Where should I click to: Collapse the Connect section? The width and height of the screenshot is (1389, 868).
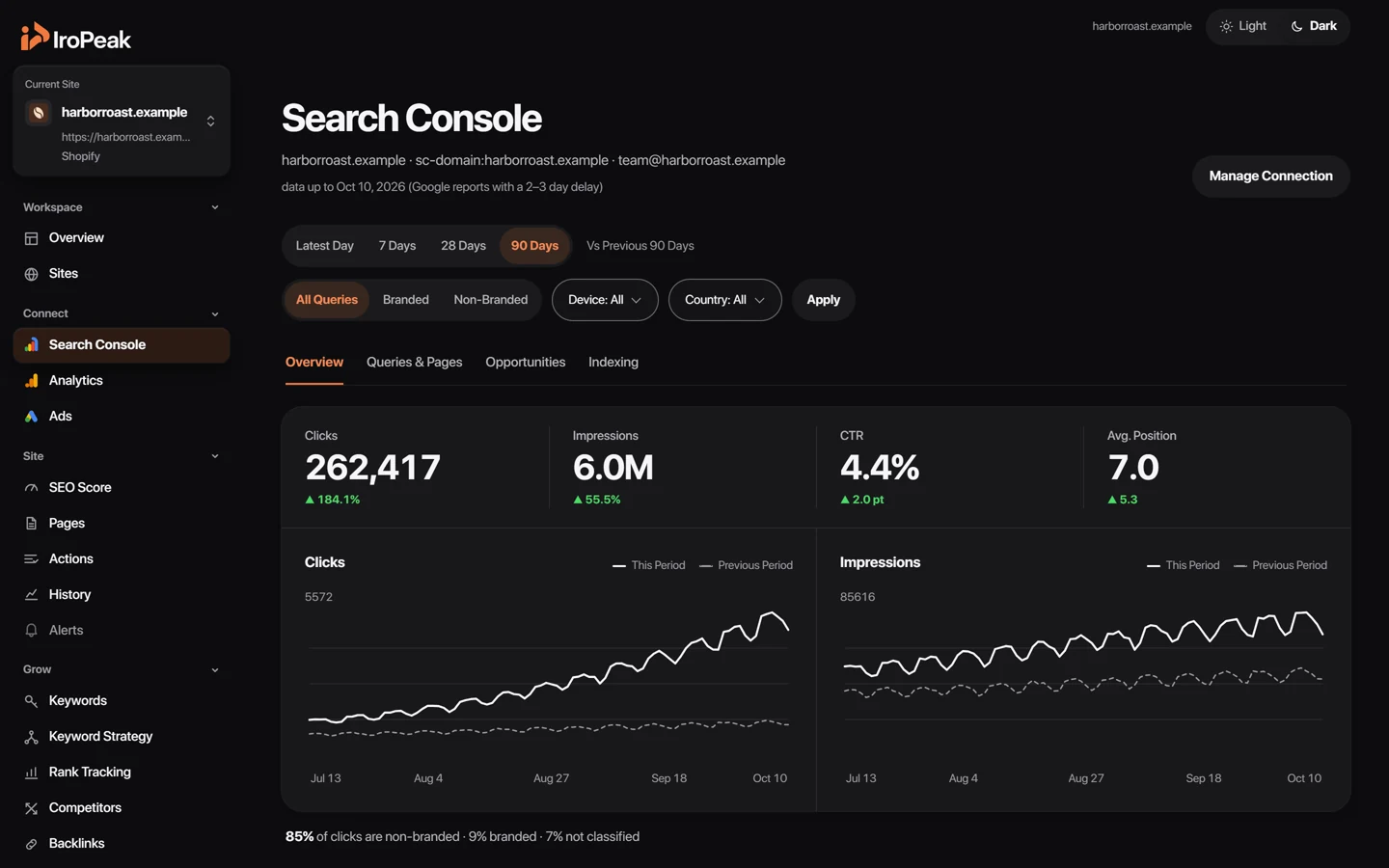(x=215, y=313)
